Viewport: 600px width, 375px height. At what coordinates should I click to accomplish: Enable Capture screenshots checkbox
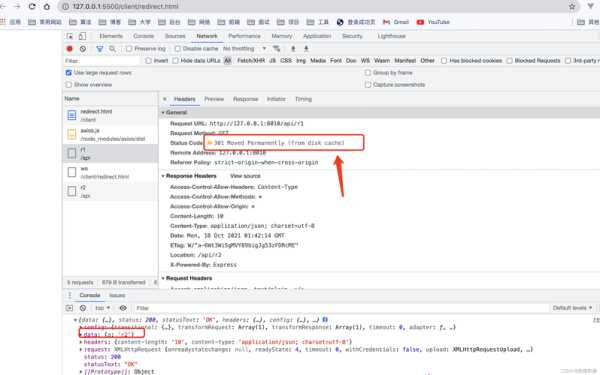(368, 85)
